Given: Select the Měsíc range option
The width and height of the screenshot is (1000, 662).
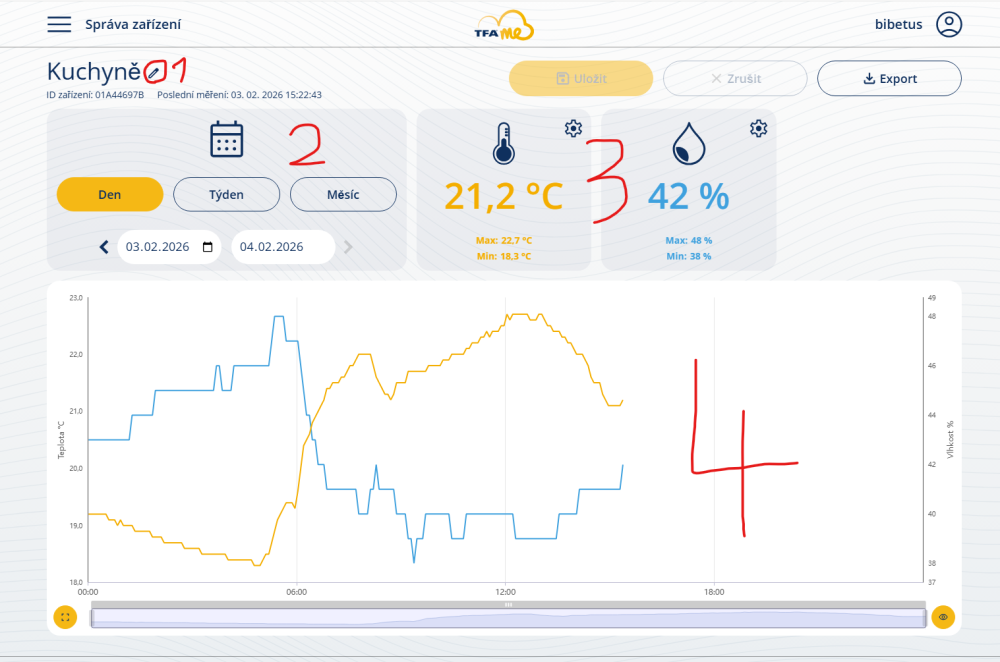Looking at the screenshot, I should pos(343,194).
